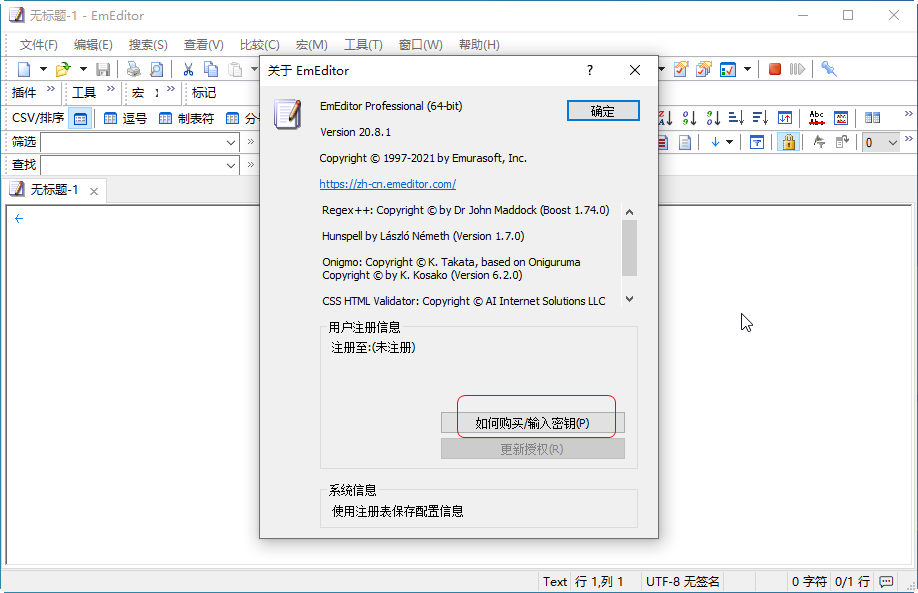Click the single-page properties icon with checkmark
The height and width of the screenshot is (593, 918).
coord(680,69)
